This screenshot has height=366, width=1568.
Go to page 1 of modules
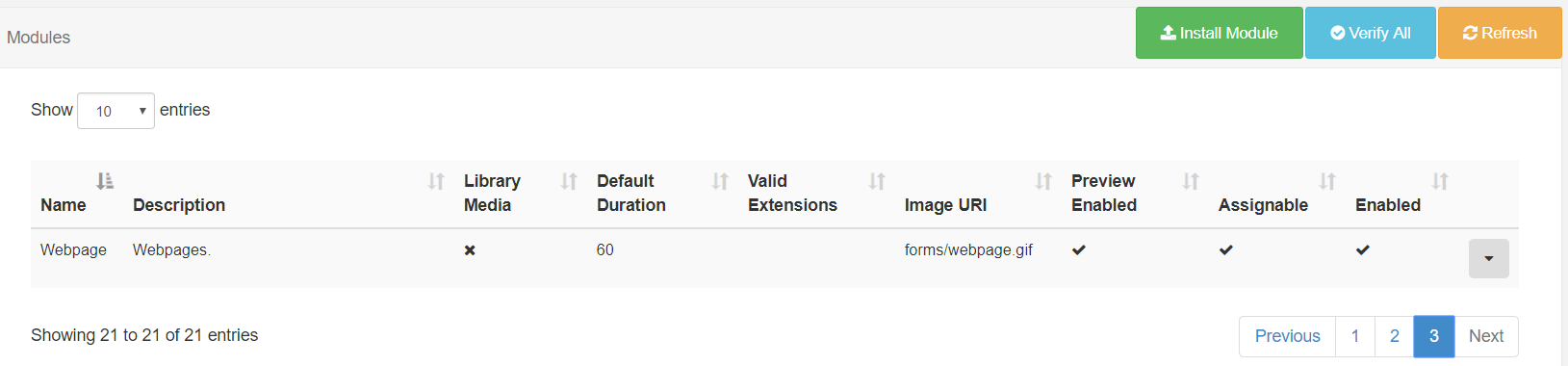click(1355, 336)
